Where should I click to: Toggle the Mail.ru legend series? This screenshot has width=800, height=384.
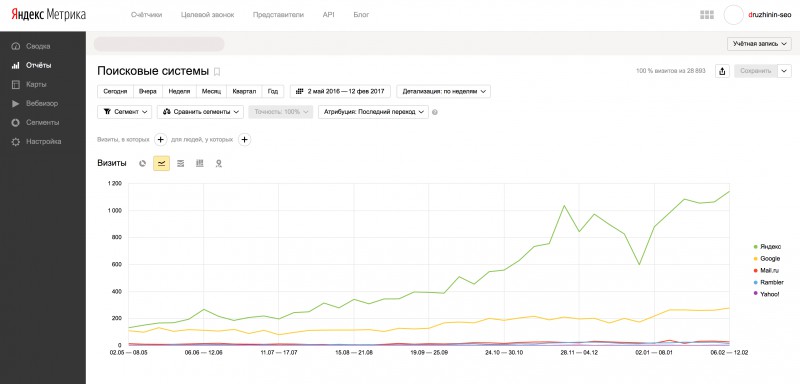(x=766, y=270)
